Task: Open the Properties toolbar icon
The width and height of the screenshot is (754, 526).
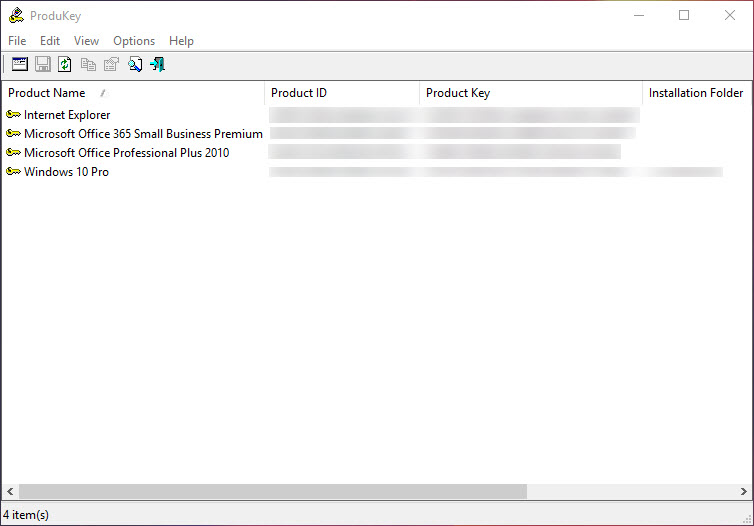Action: [x=111, y=64]
